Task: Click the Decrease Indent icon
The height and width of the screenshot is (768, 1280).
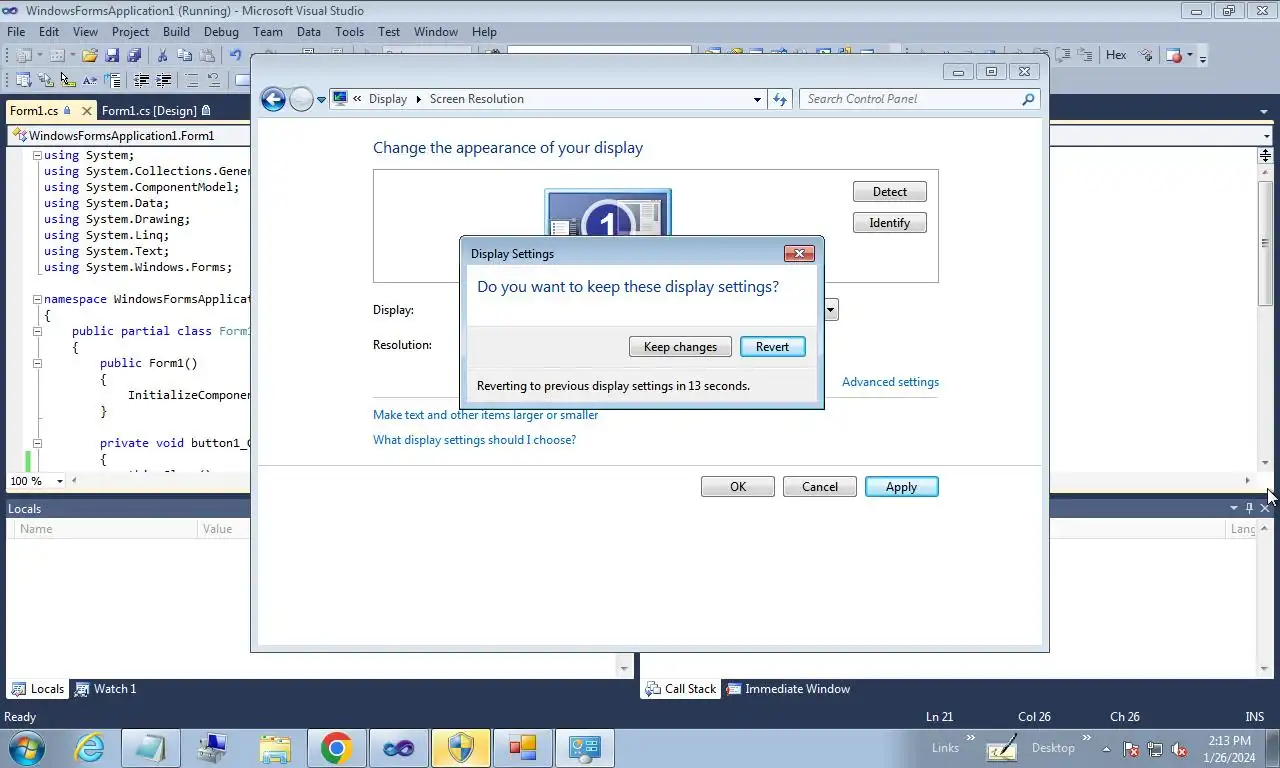Action: pyautogui.click(x=141, y=79)
